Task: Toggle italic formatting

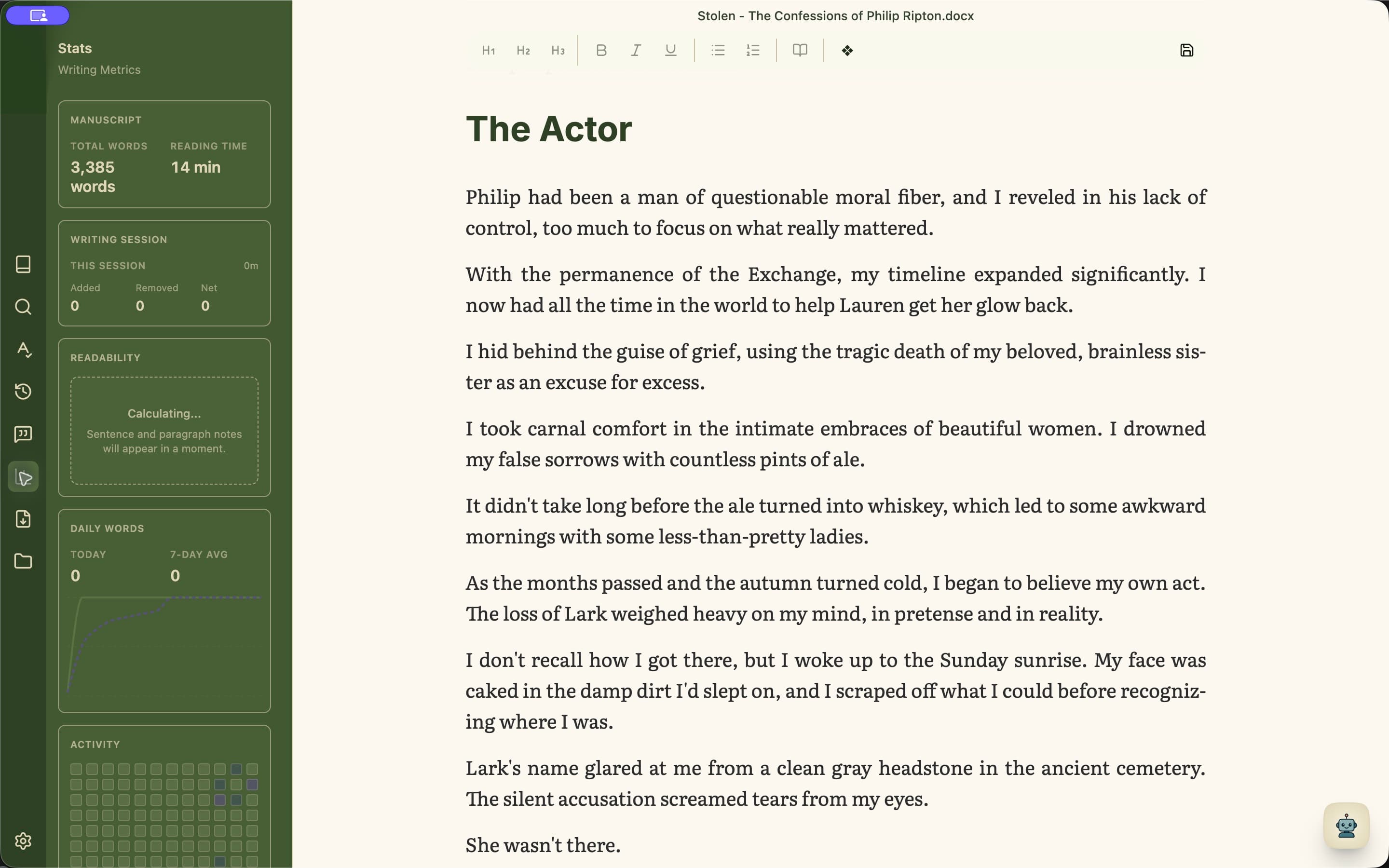Action: 636,51
